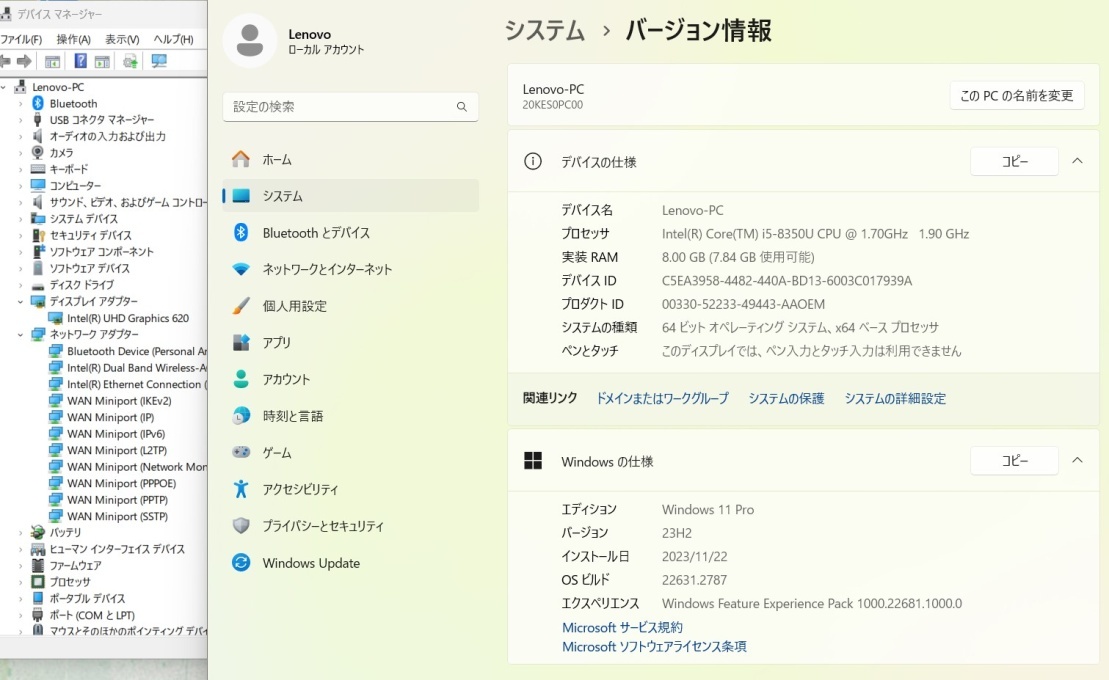Click システム breadcrumb in page header

pyautogui.click(x=545, y=30)
